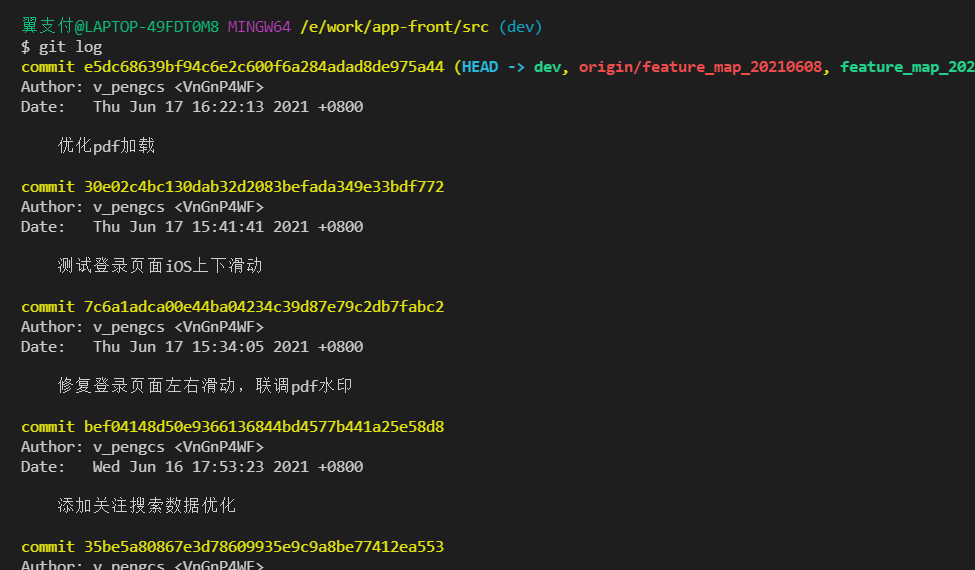The height and width of the screenshot is (570, 975).
Task: Click commit hash 7c6a1adca00e44ba04234c39d87e79c2db7fabc2
Action: coord(264,307)
